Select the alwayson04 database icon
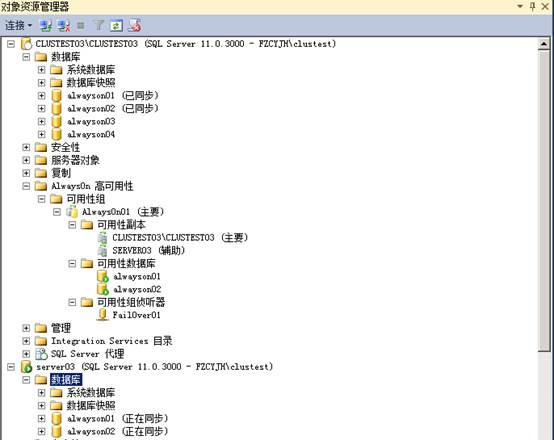Image resolution: width=554 pixels, height=440 pixels. click(x=56, y=134)
